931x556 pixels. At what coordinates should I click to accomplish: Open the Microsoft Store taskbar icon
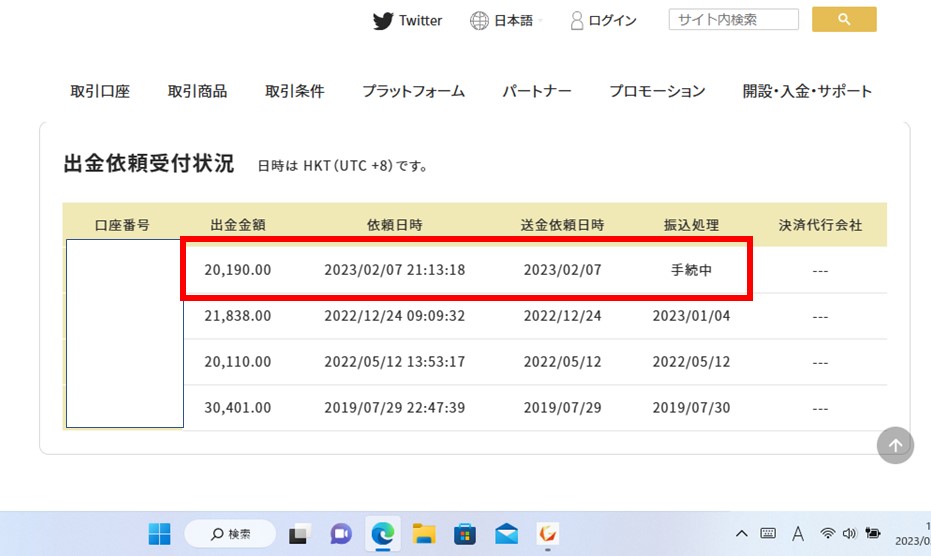coord(465,534)
